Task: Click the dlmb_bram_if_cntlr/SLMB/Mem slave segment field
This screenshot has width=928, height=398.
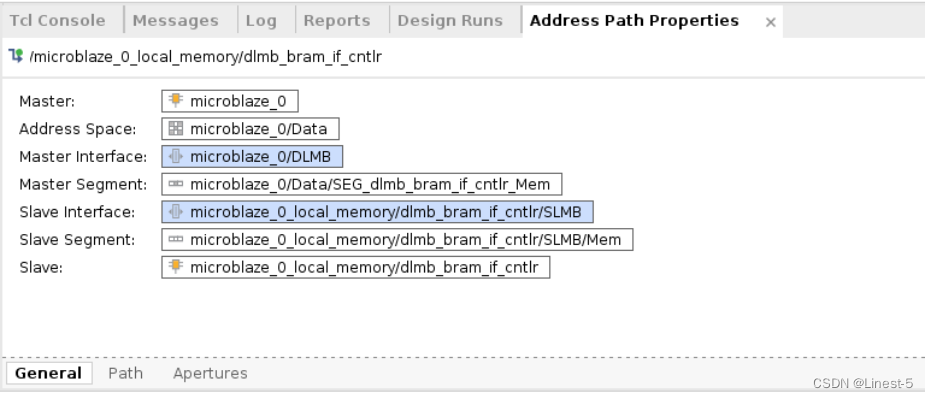Action: pos(397,239)
